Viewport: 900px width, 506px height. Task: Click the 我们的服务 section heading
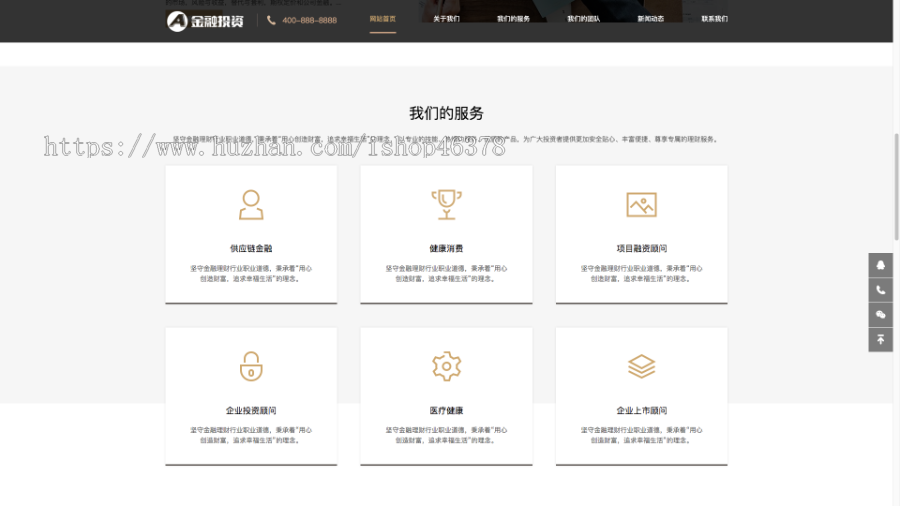447,113
